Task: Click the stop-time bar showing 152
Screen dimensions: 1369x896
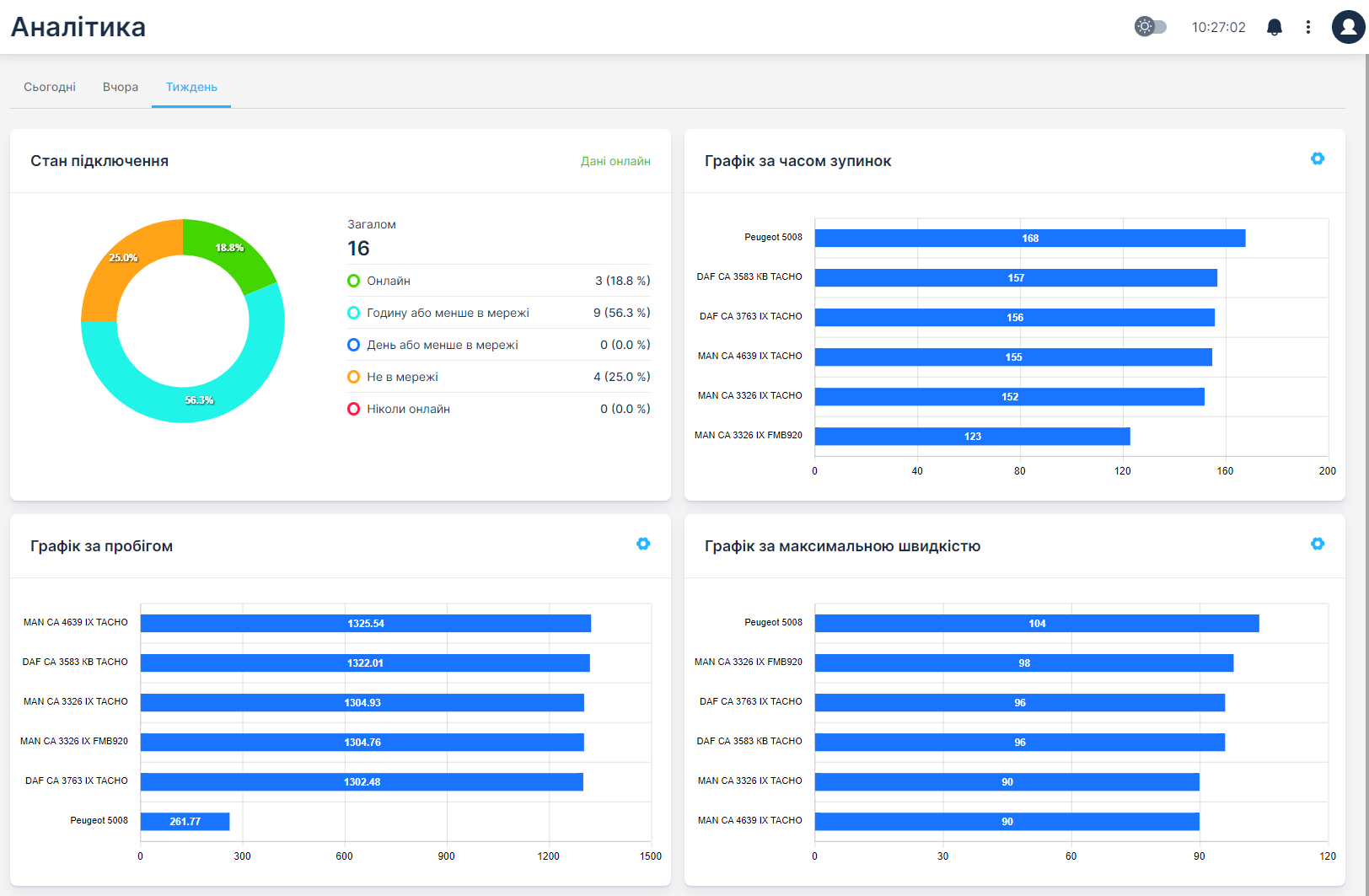Action: coord(1010,397)
